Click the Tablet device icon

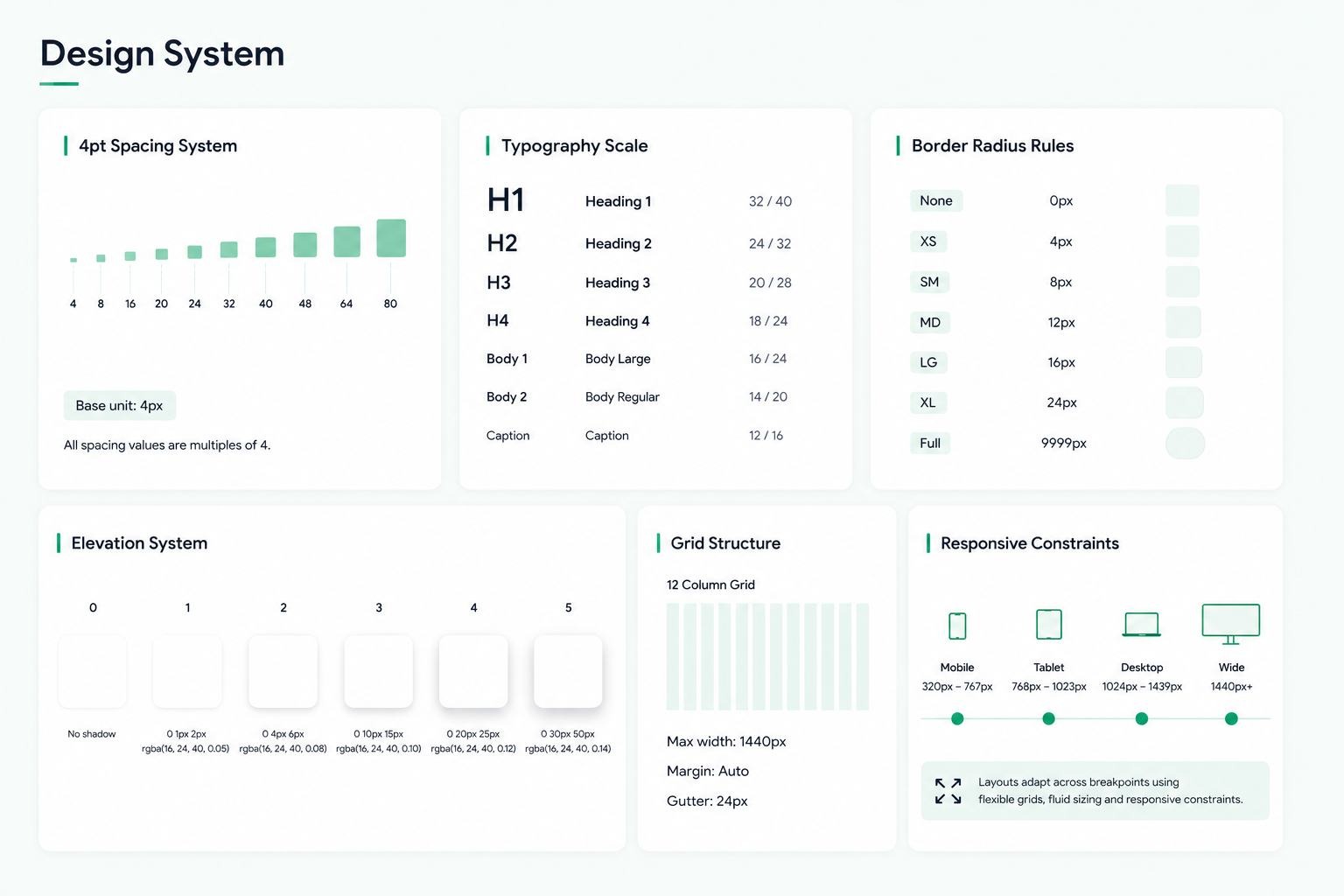point(1048,625)
